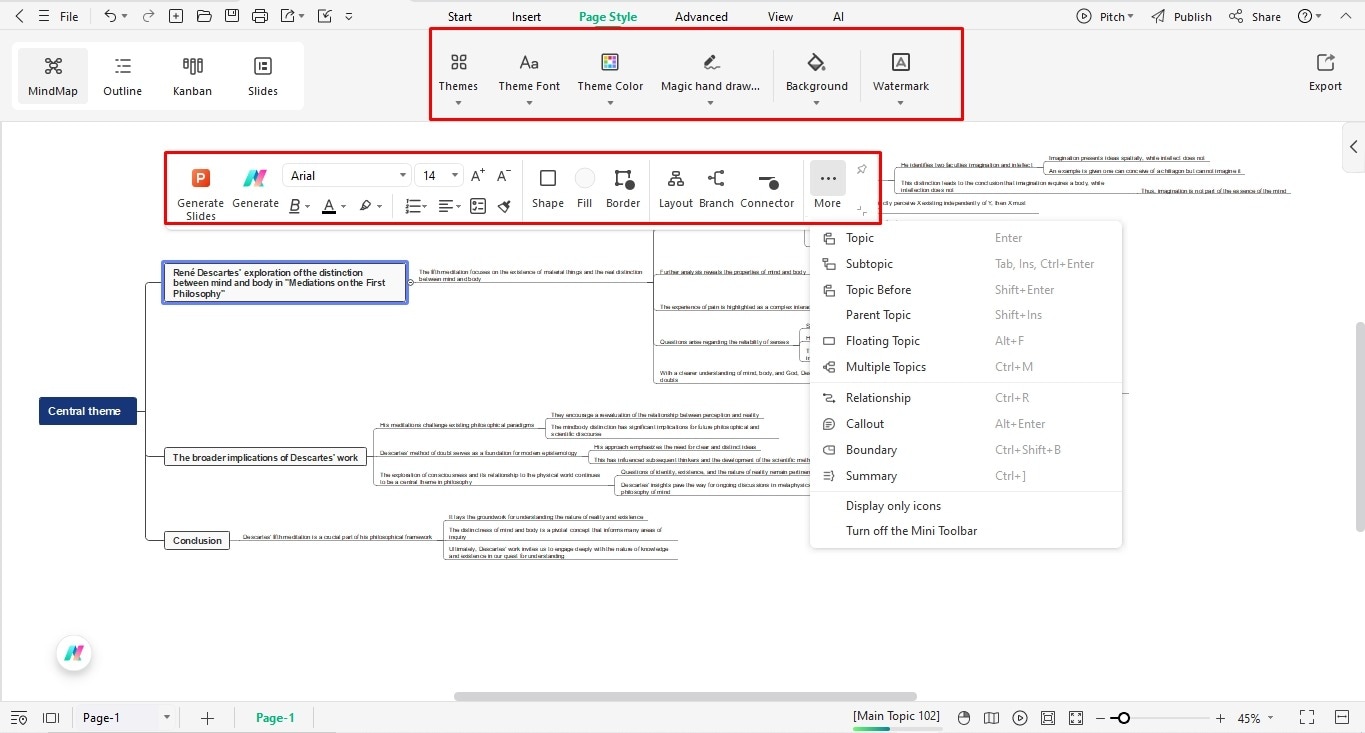Screen dimensions: 1365x733
Task: Open a file with the folder icon
Action: (x=204, y=16)
